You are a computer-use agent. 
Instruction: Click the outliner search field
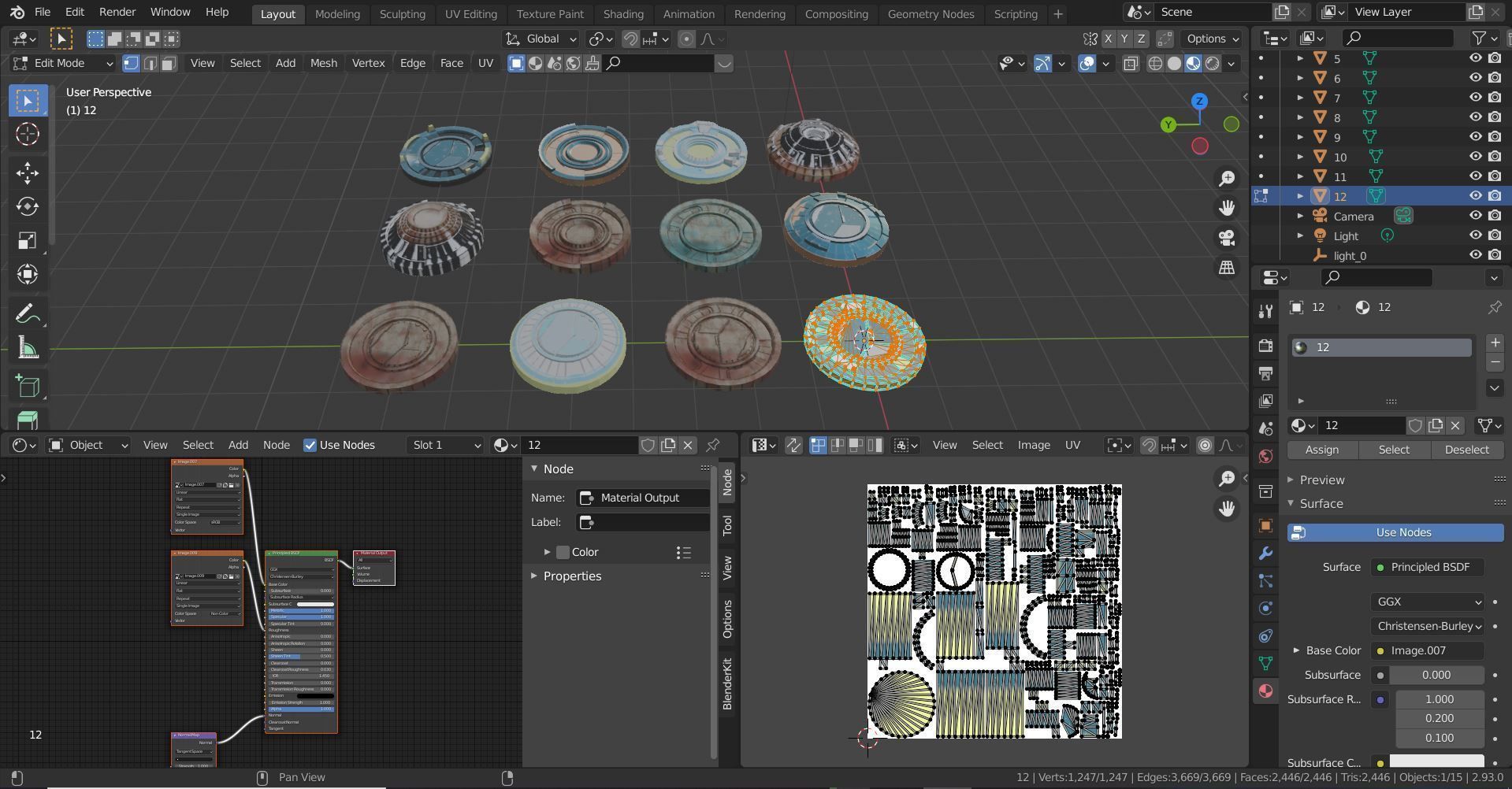click(1397, 38)
